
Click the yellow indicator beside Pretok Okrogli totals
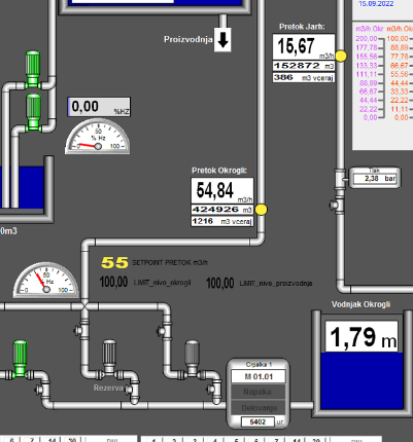point(261,210)
